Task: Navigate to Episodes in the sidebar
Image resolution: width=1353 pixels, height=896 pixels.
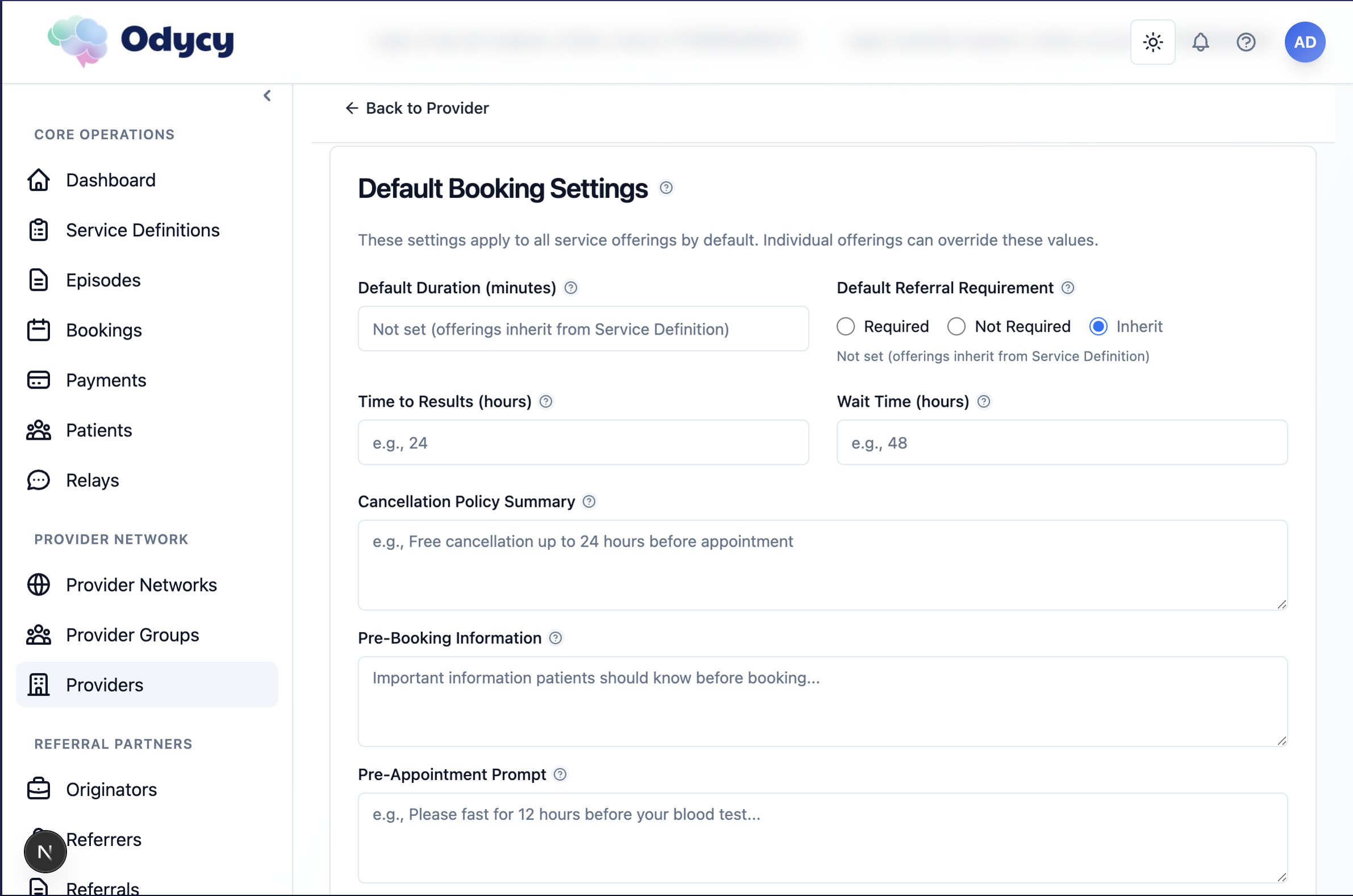Action: pos(103,280)
